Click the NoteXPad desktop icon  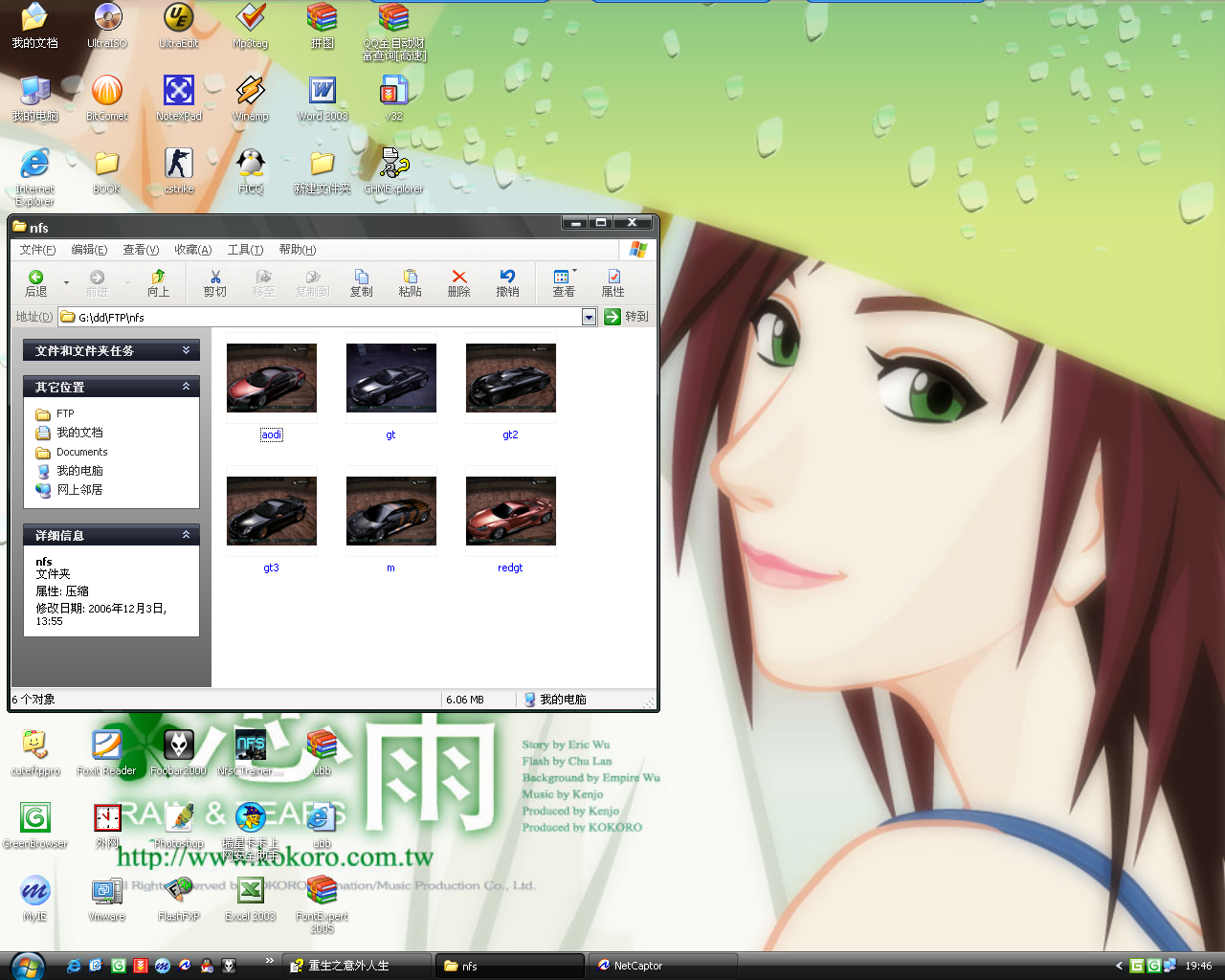(179, 99)
